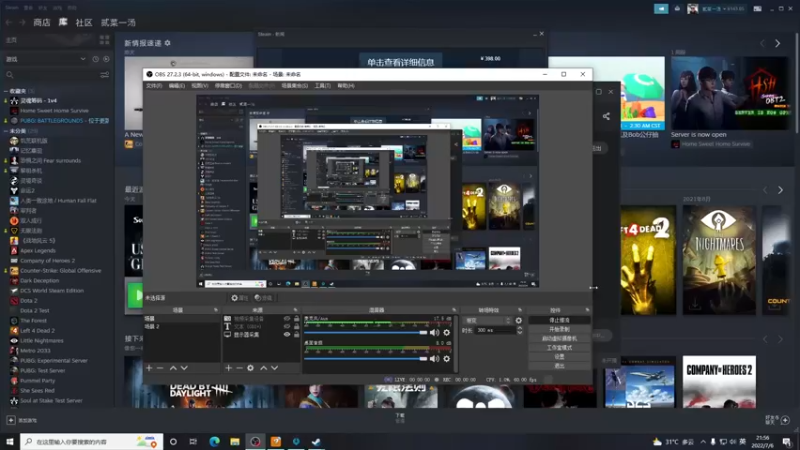The width and height of the screenshot is (800, 450).
Task: Click the Steam library search field
Action: pos(51,75)
